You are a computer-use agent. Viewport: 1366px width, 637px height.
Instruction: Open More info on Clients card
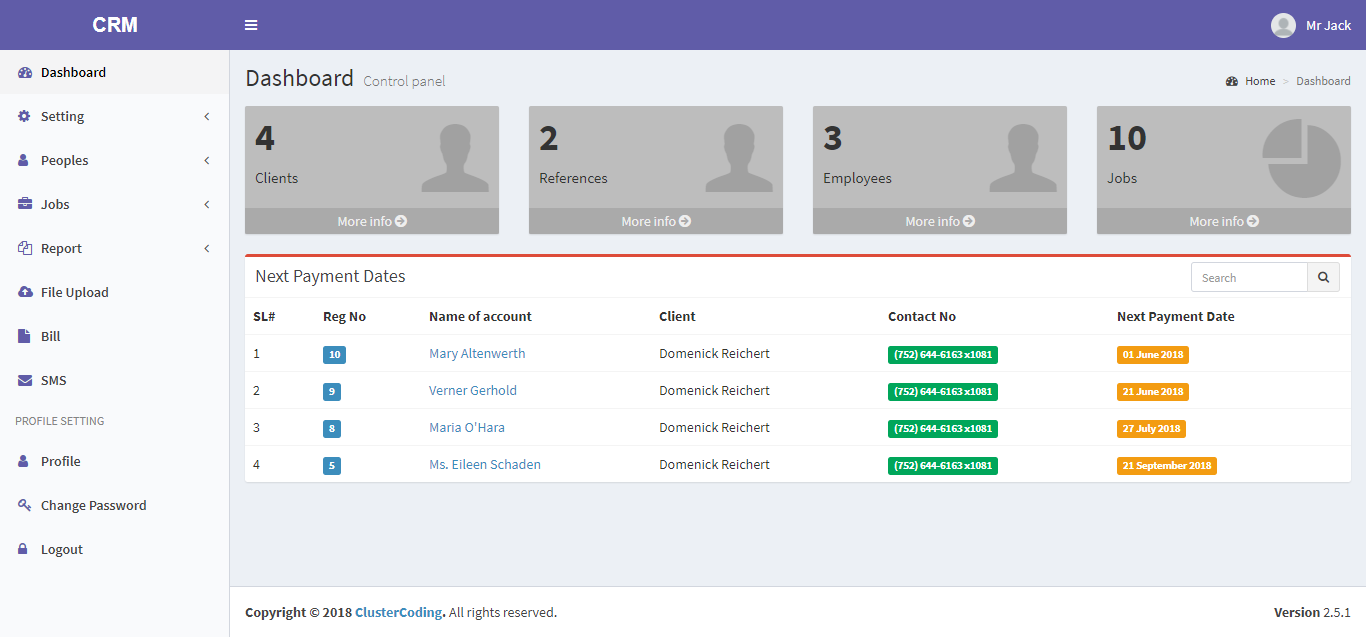pos(372,221)
